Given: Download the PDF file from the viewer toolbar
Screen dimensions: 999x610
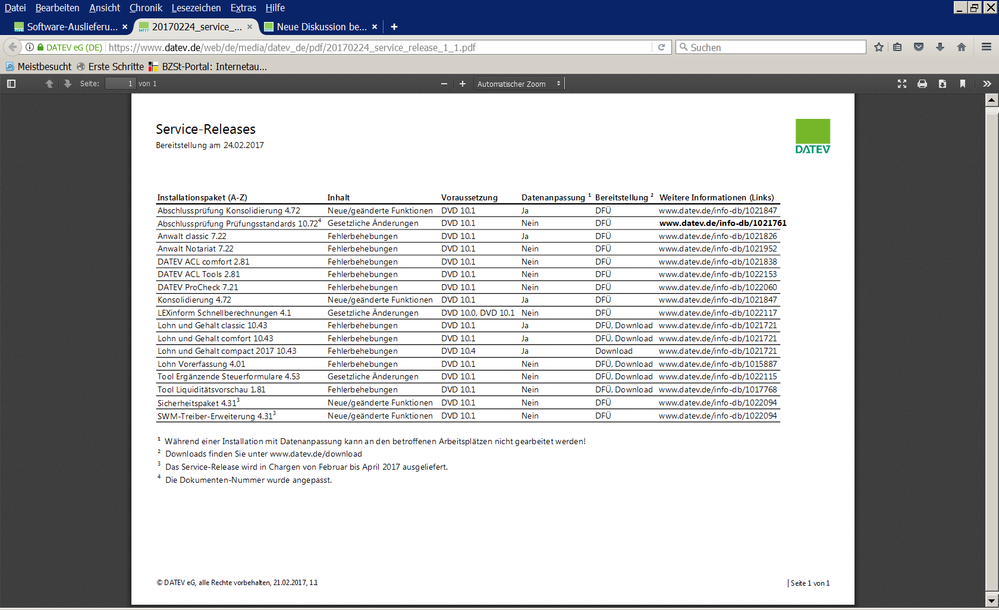Looking at the screenshot, I should coord(942,84).
